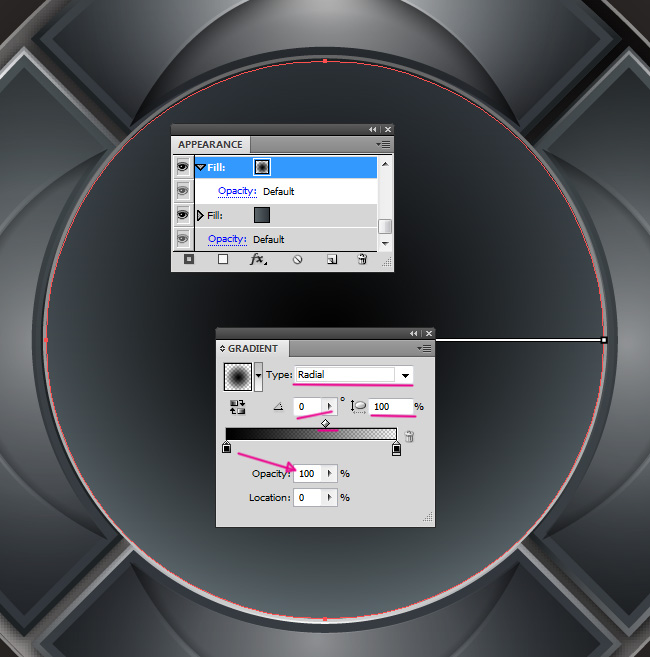Screen dimensions: 650x657
Task: Click the Opacity link under the first Fill
Action: (238, 191)
